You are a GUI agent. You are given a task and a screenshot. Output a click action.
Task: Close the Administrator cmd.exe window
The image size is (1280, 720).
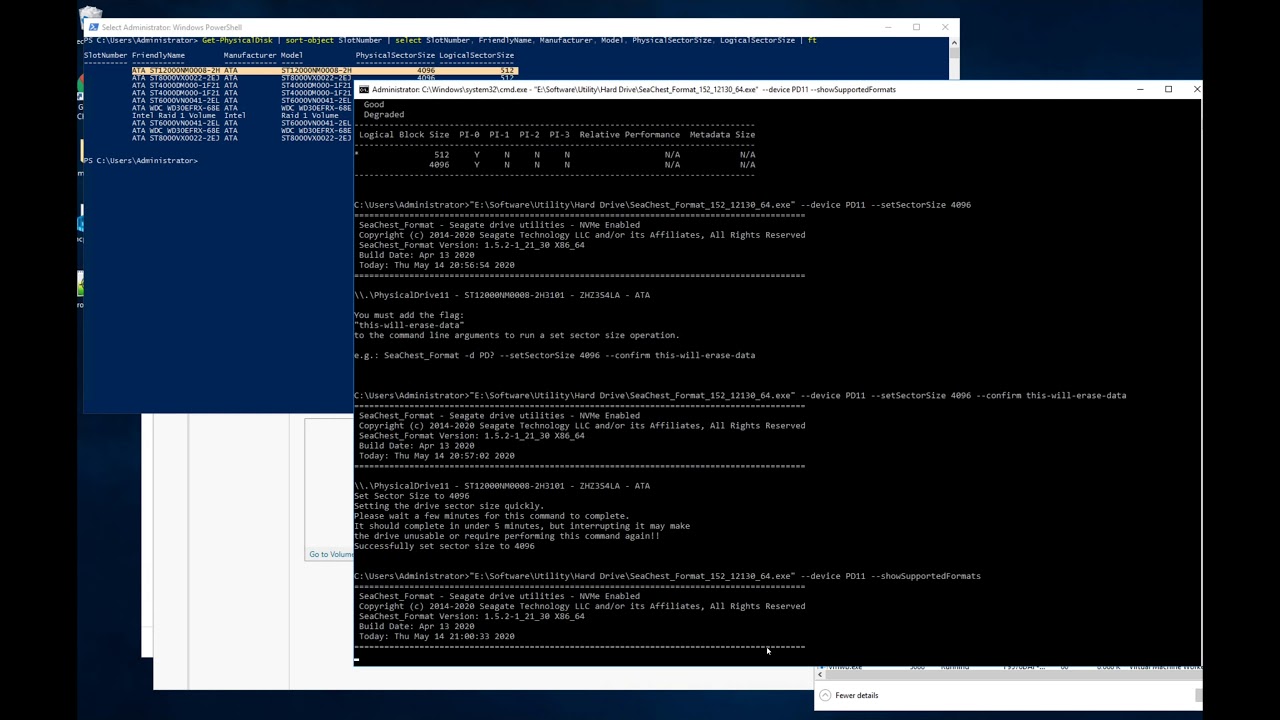click(1196, 89)
